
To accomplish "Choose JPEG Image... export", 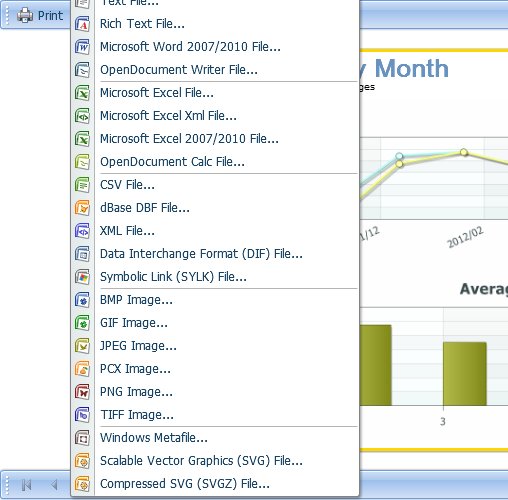I will [x=215, y=346].
